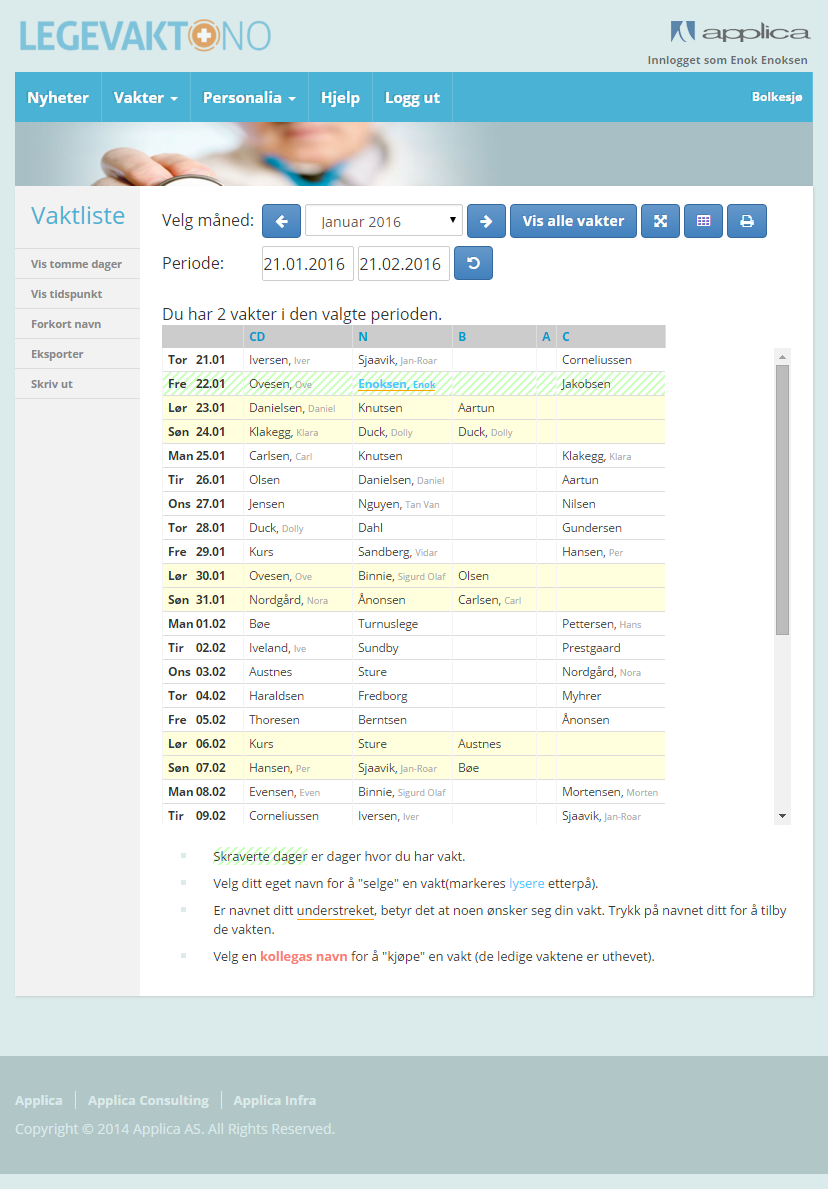
Task: Select Hjelp in the navigation bar
Action: (340, 98)
